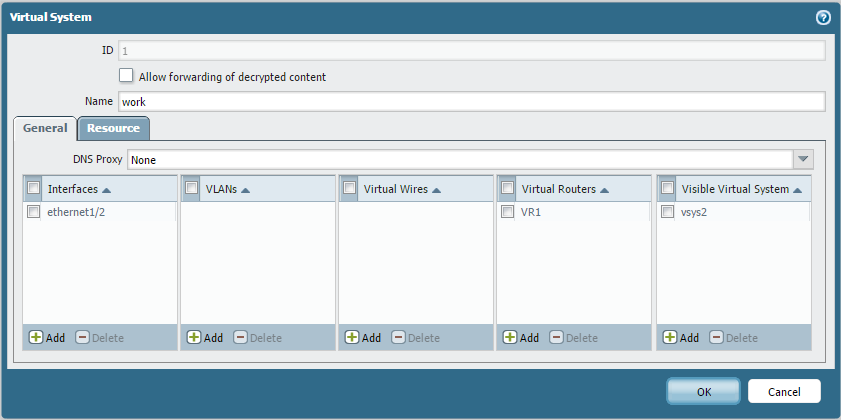Tick the VR1 virtual router checkbox
The height and width of the screenshot is (420, 841).
point(508,212)
